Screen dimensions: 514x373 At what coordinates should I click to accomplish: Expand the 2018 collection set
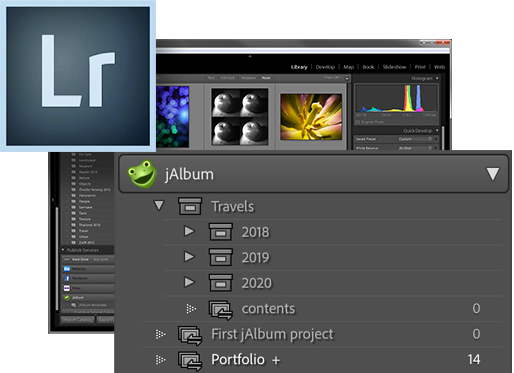189,231
